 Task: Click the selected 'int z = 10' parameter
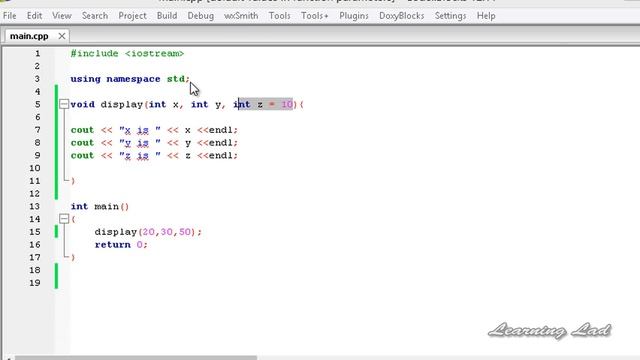point(263,104)
